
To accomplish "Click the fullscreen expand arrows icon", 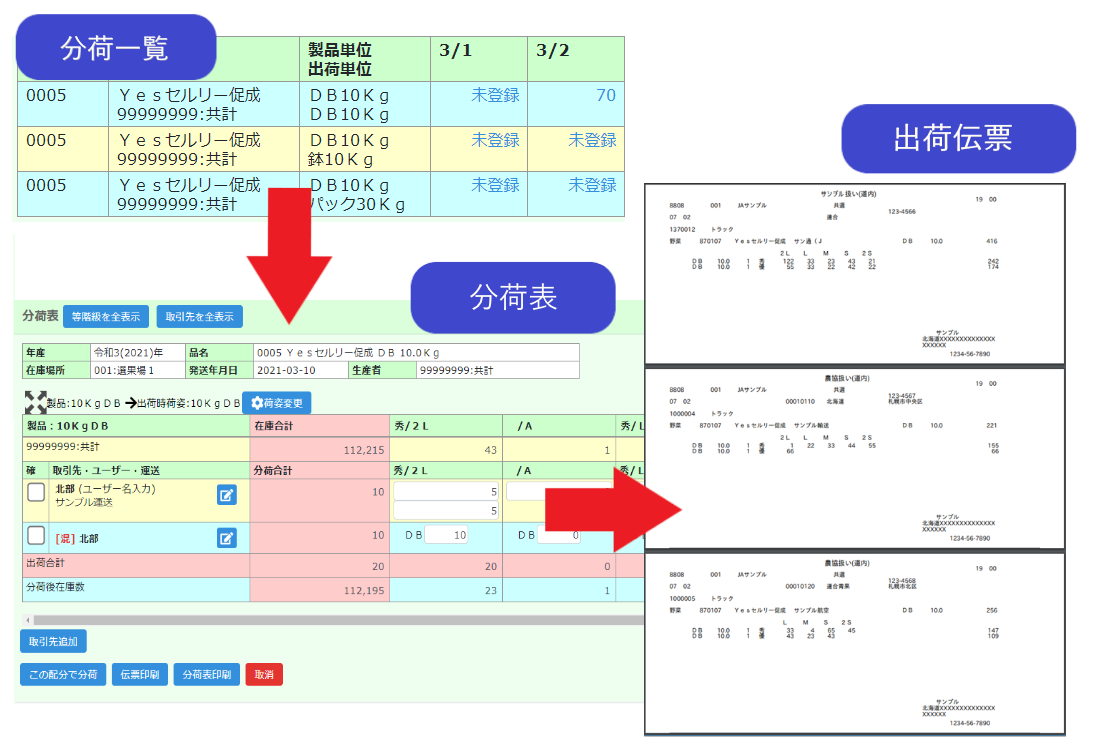I will (35, 403).
